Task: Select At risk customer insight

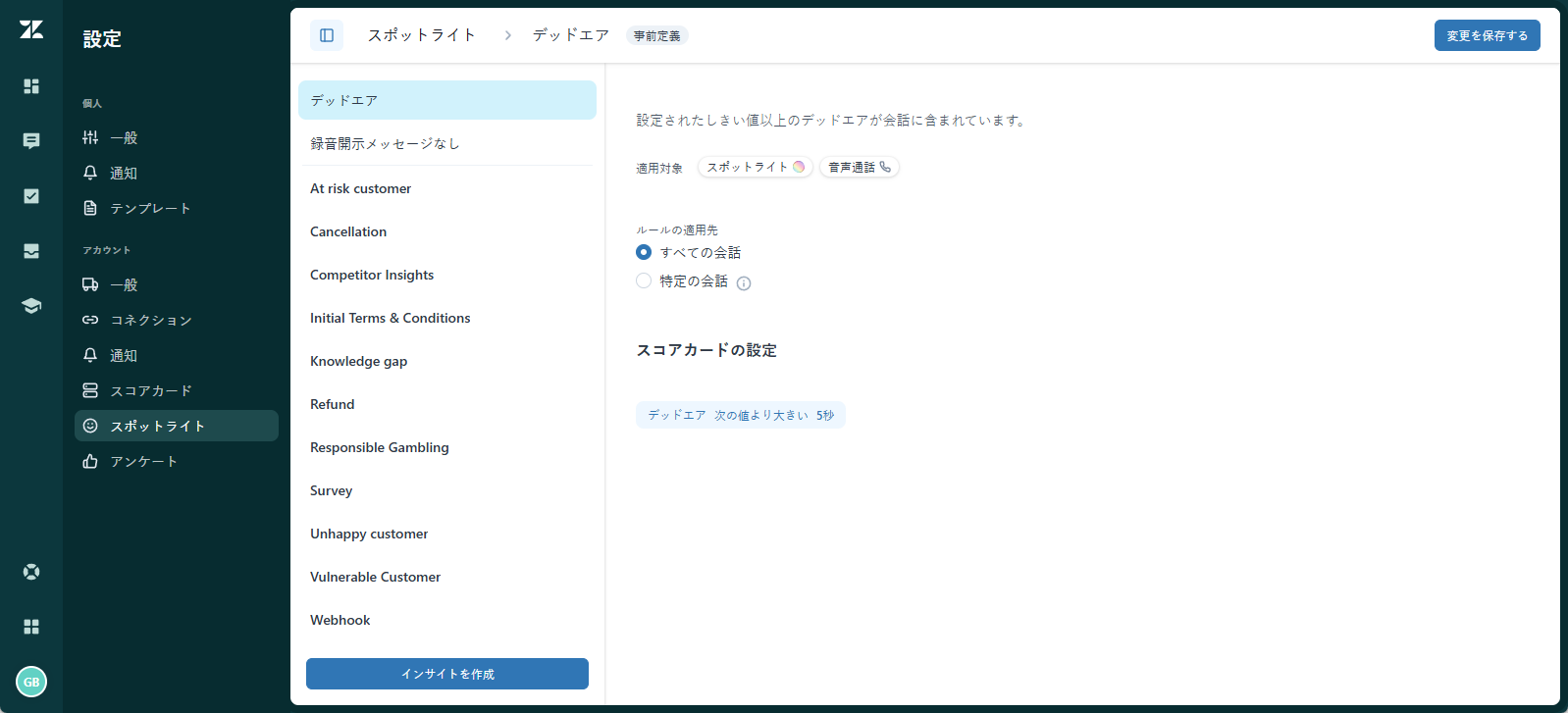Action: click(447, 188)
